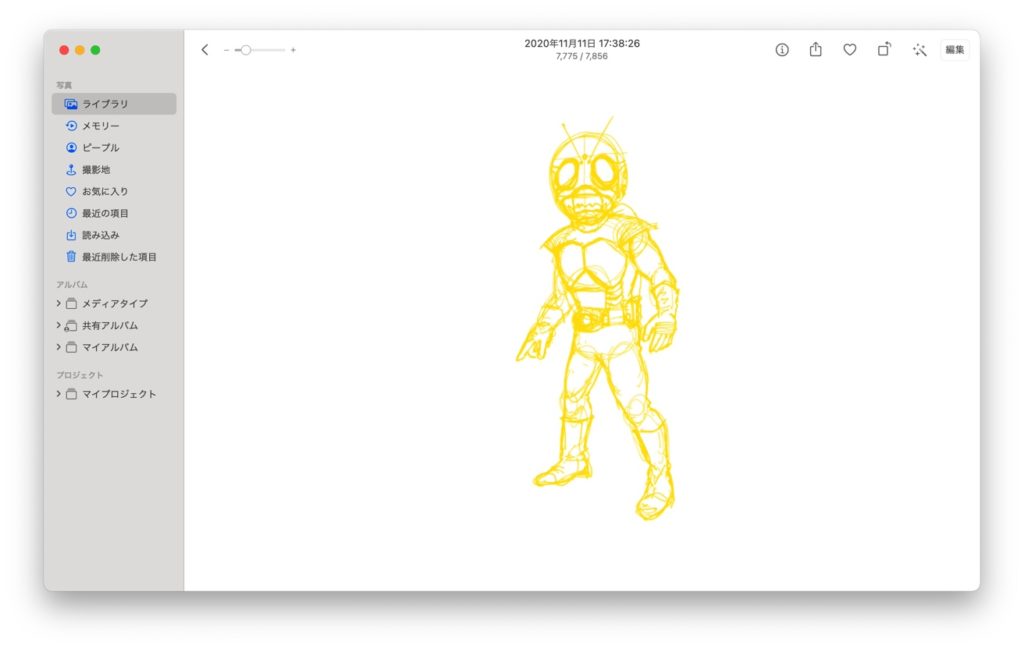
Task: Expand the メディアタイプ album group
Action: pyautogui.click(x=58, y=303)
